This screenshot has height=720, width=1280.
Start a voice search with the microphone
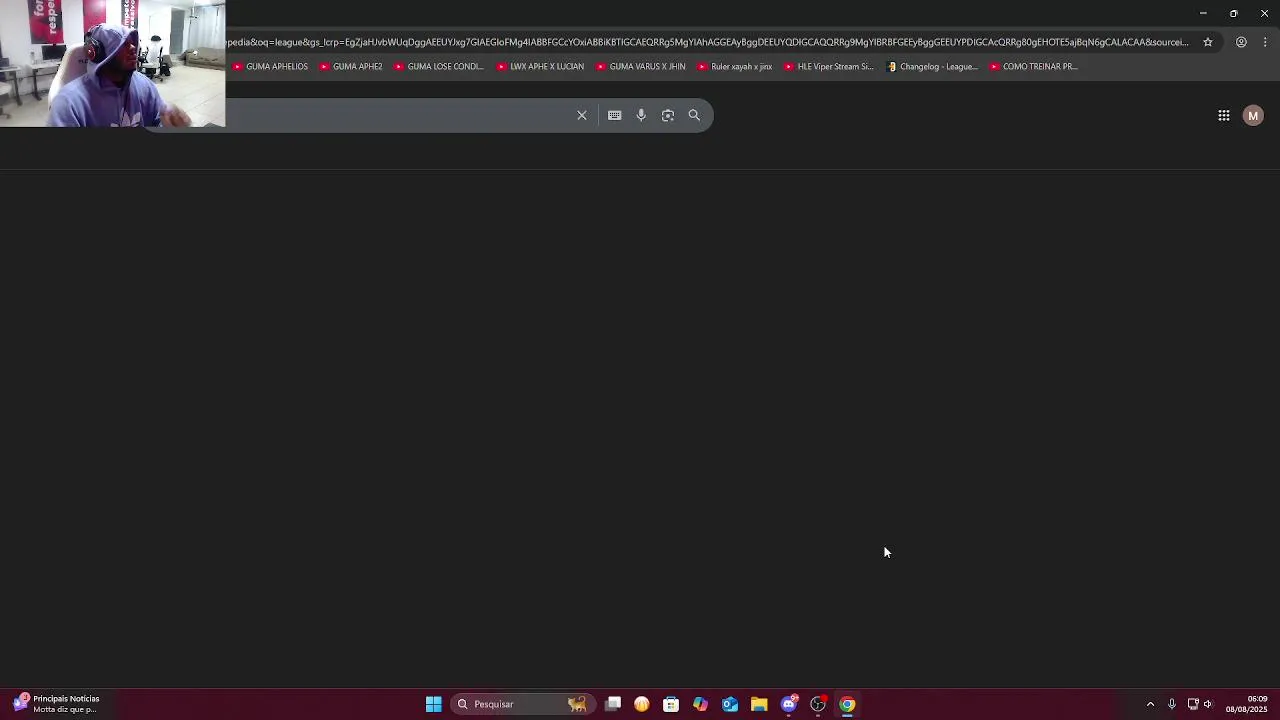pos(641,115)
